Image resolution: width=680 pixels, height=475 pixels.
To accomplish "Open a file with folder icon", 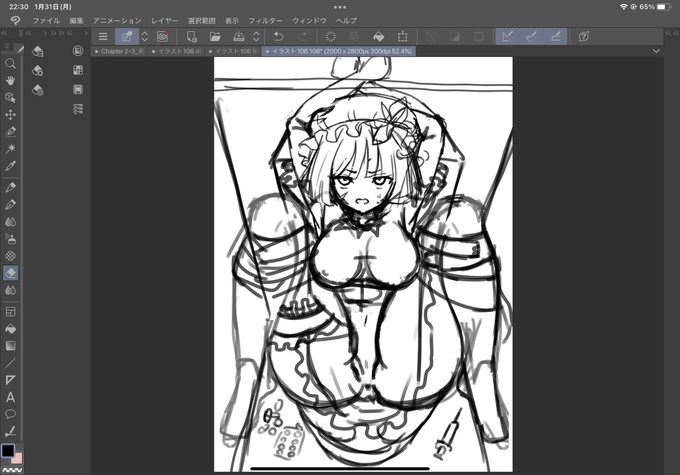I will pyautogui.click(x=215, y=36).
